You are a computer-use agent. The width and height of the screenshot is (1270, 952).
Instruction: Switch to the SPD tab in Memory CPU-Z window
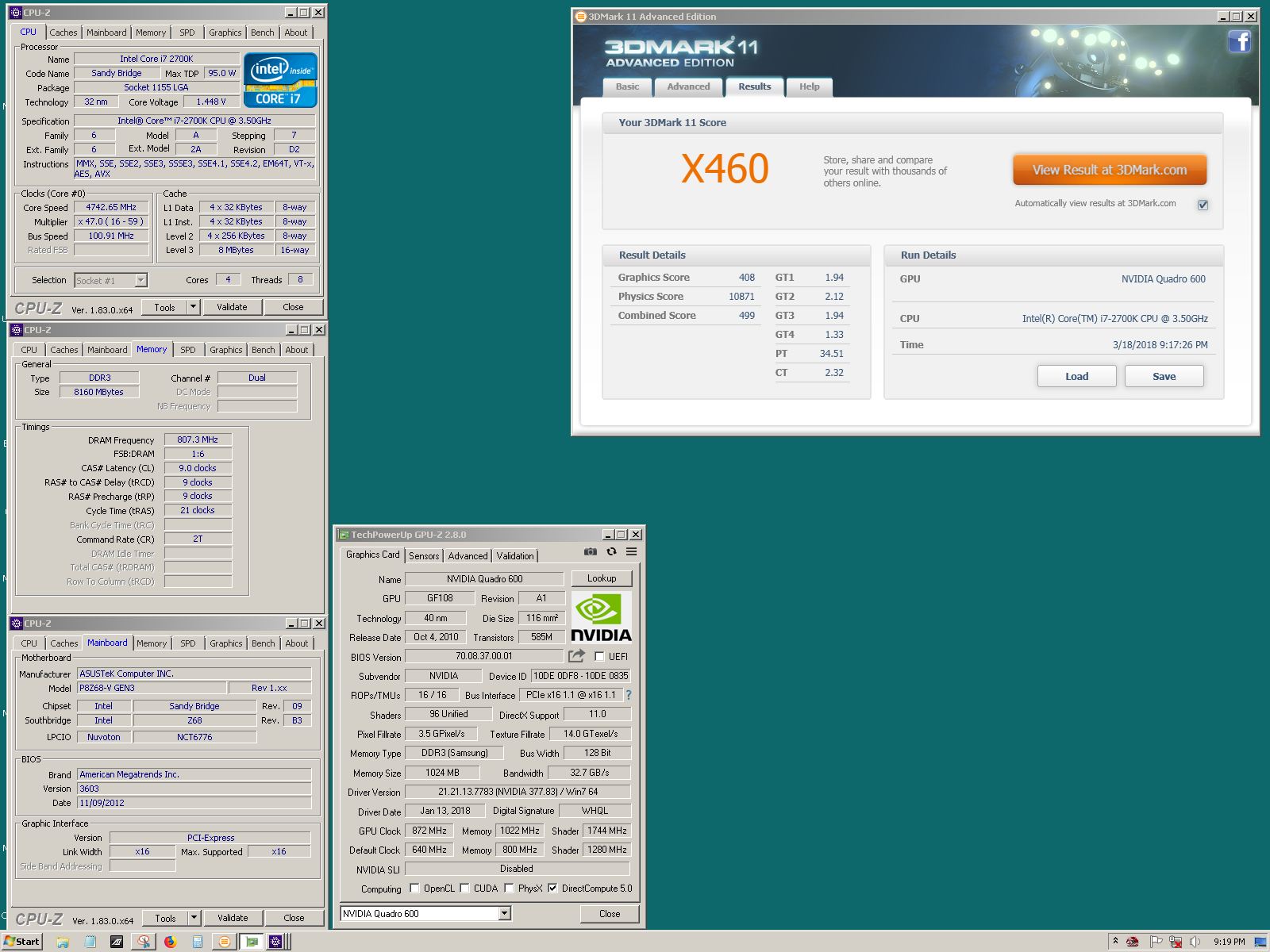(188, 350)
